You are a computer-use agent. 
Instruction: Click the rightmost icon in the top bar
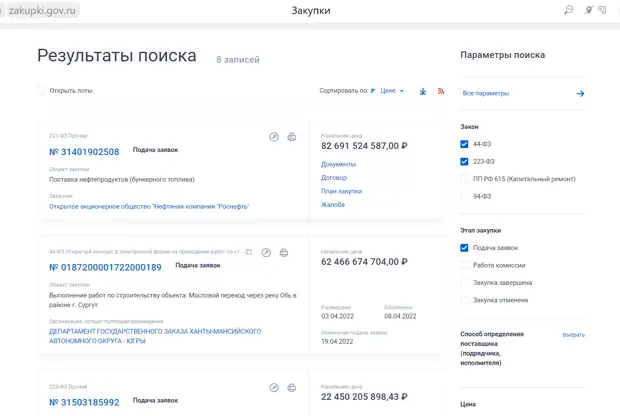pyautogui.click(x=602, y=10)
